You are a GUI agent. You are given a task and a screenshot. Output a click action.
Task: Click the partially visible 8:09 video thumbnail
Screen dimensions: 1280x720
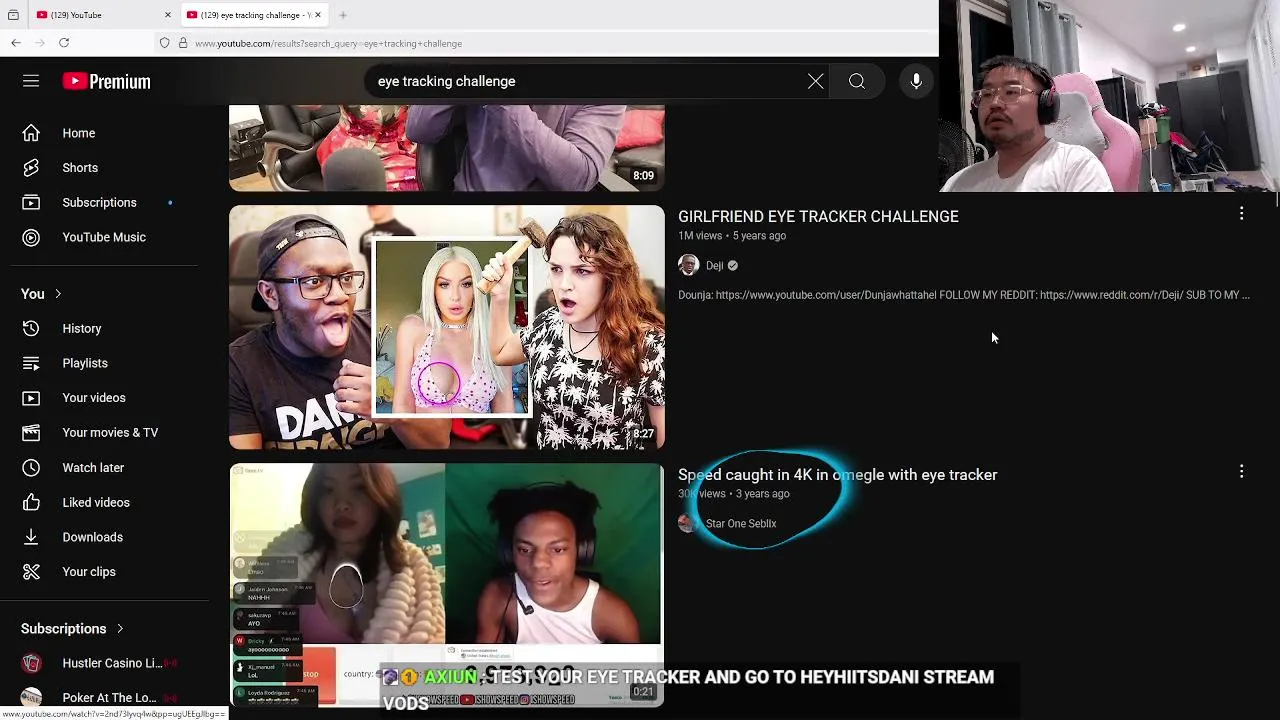pyautogui.click(x=446, y=148)
